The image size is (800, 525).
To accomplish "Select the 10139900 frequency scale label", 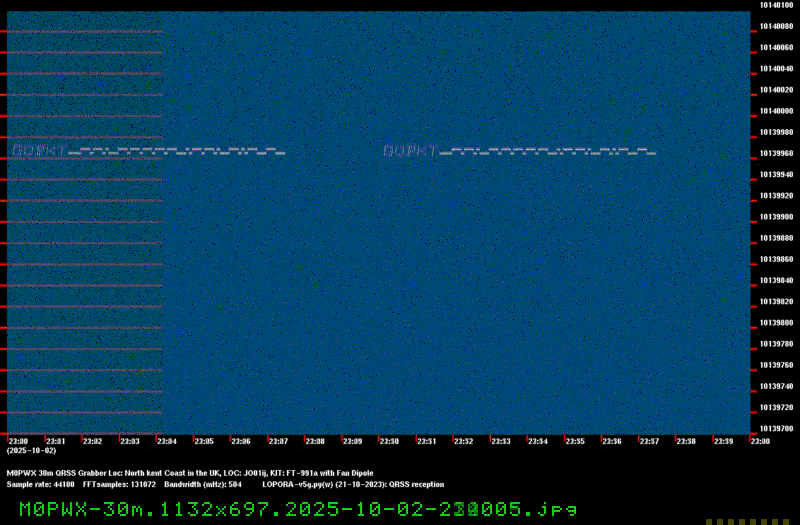I will tap(777, 216).
